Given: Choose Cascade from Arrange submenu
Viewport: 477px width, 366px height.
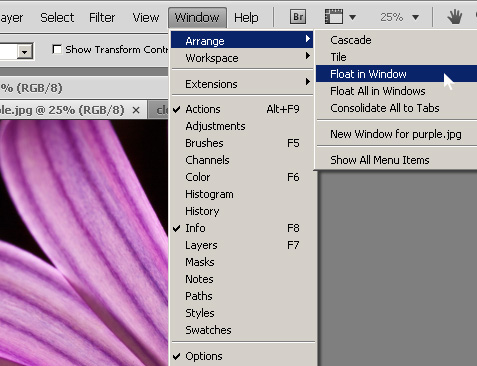Looking at the screenshot, I should pyautogui.click(x=397, y=40).
